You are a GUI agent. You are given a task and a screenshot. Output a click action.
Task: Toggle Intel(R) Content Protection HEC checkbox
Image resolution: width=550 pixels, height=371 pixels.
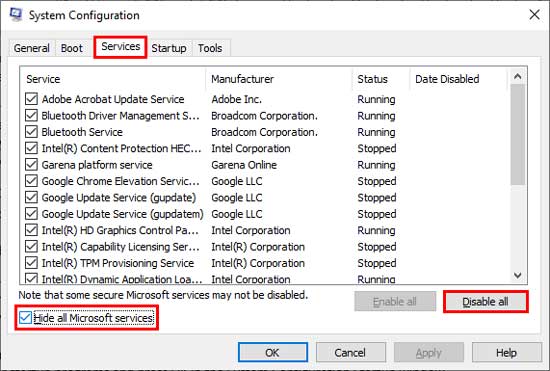click(x=32, y=148)
